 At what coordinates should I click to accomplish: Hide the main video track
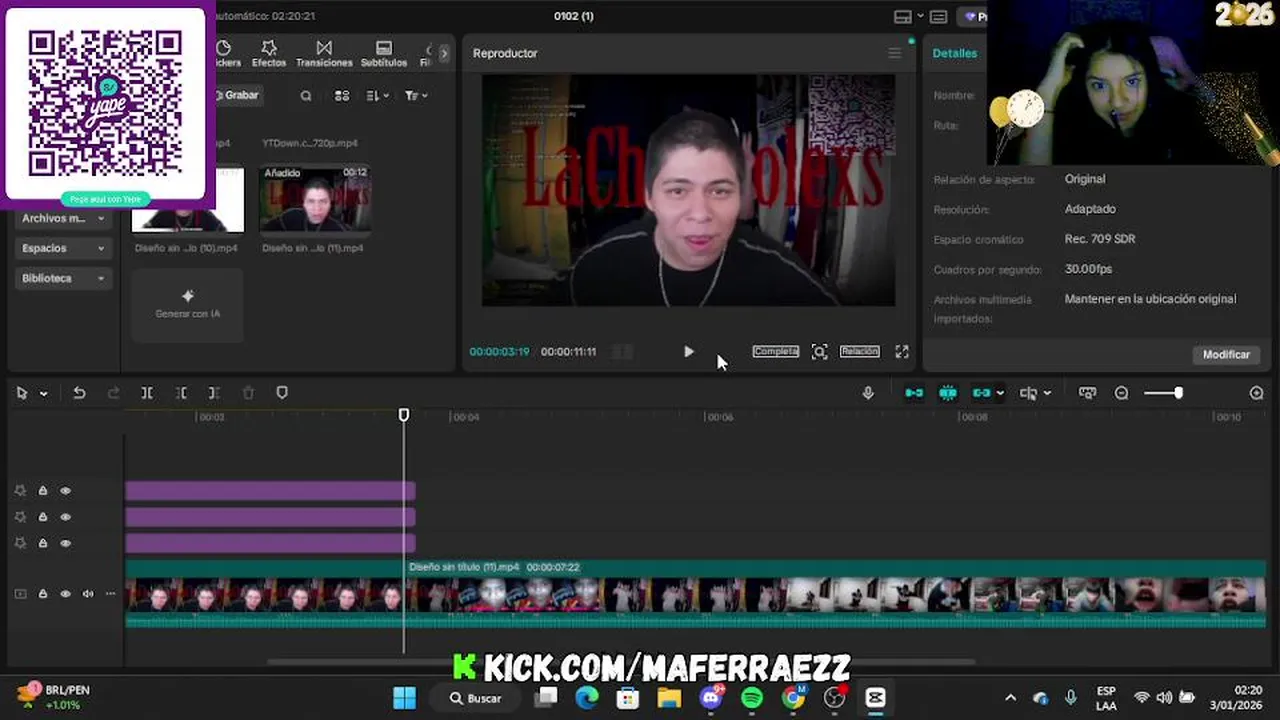tap(65, 594)
